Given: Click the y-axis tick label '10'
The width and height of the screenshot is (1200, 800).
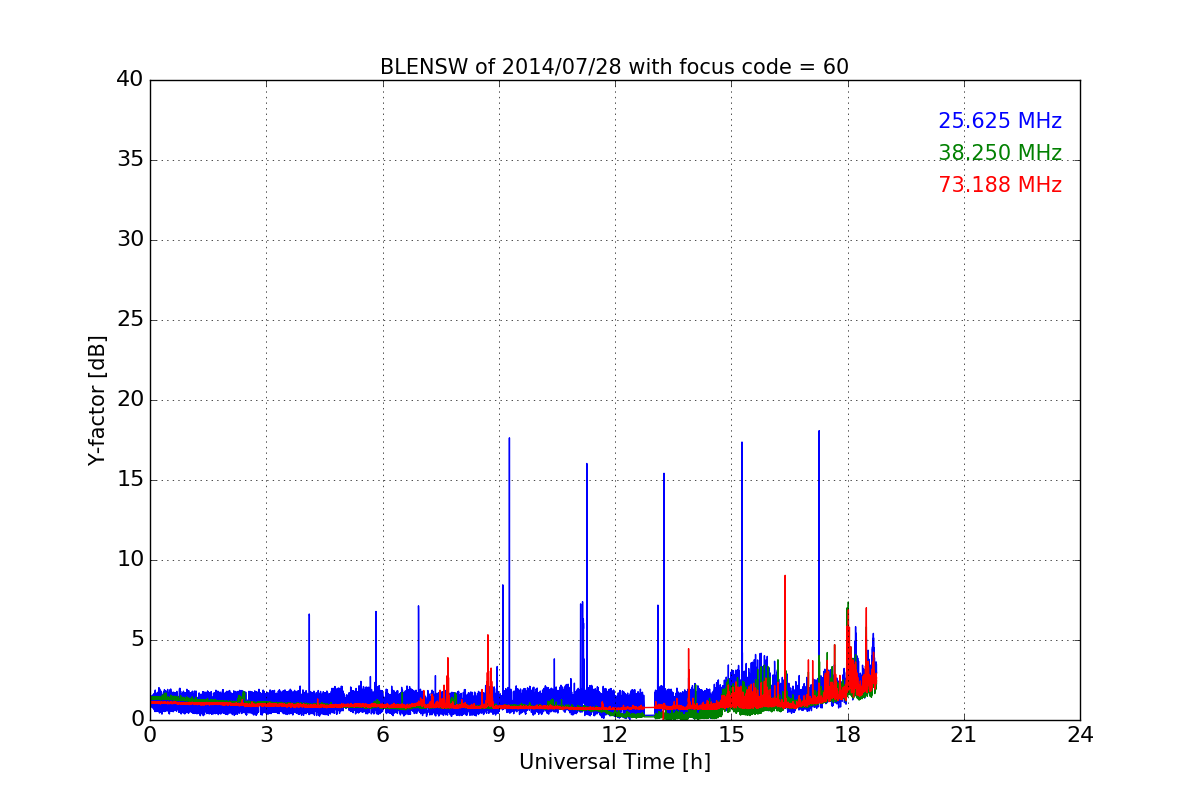Looking at the screenshot, I should click(130, 560).
